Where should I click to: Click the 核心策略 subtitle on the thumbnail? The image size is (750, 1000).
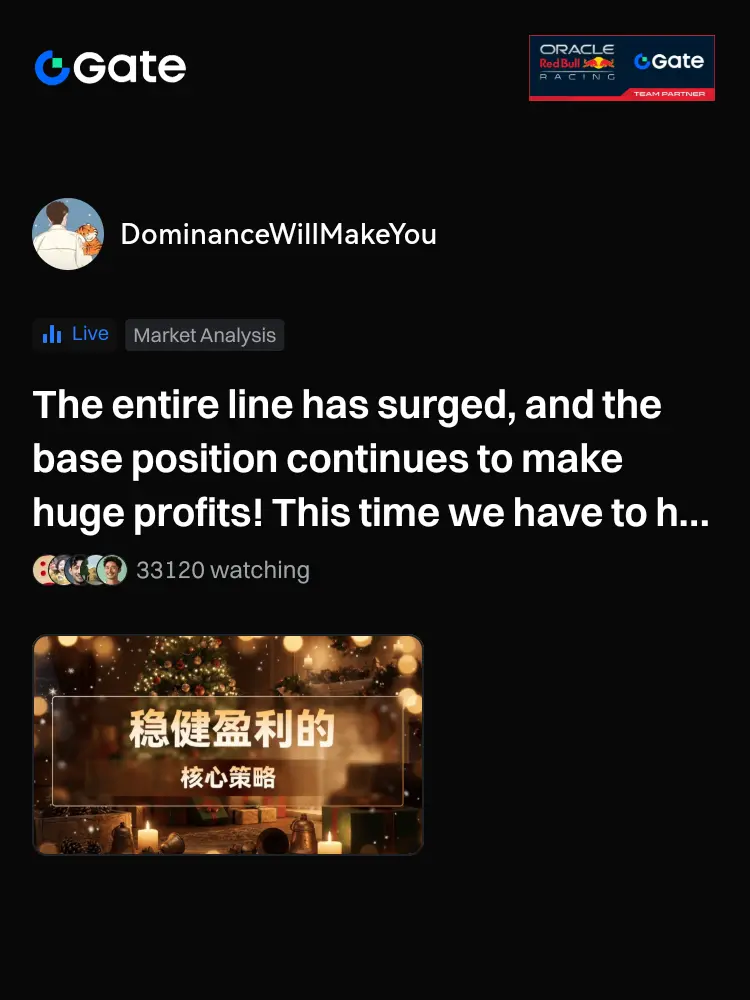(228, 778)
